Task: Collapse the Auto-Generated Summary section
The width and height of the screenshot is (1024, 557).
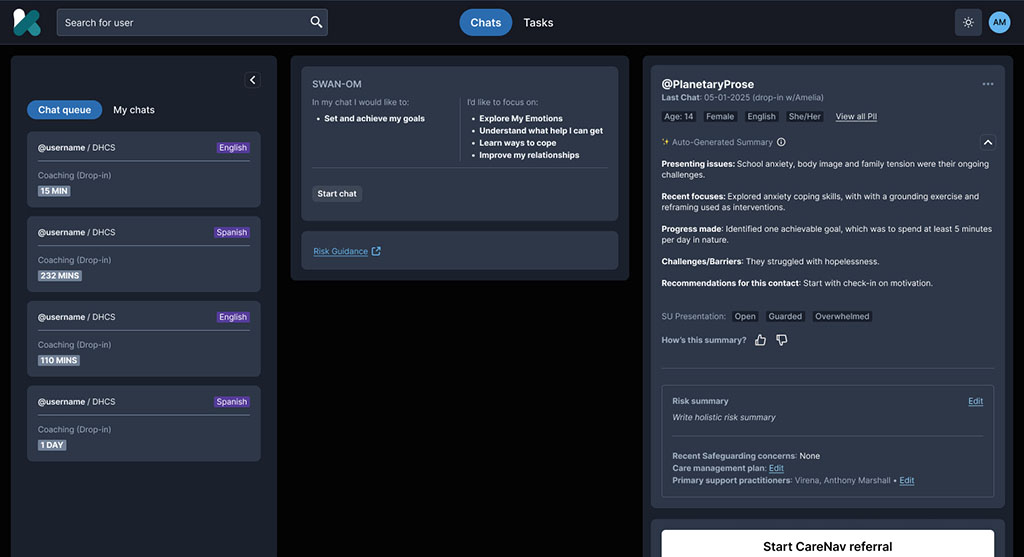Action: click(987, 142)
